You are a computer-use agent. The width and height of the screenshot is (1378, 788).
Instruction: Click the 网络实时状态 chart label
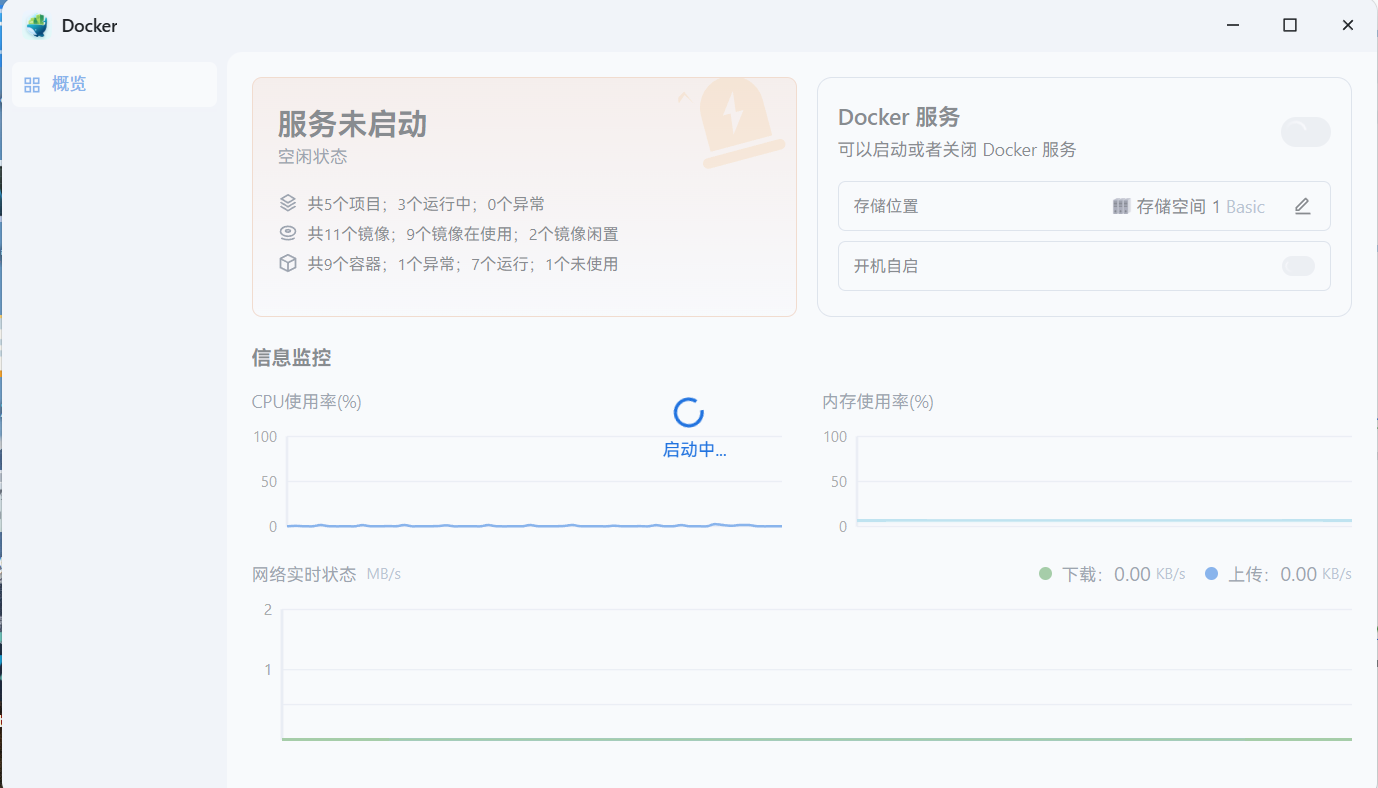(x=304, y=574)
